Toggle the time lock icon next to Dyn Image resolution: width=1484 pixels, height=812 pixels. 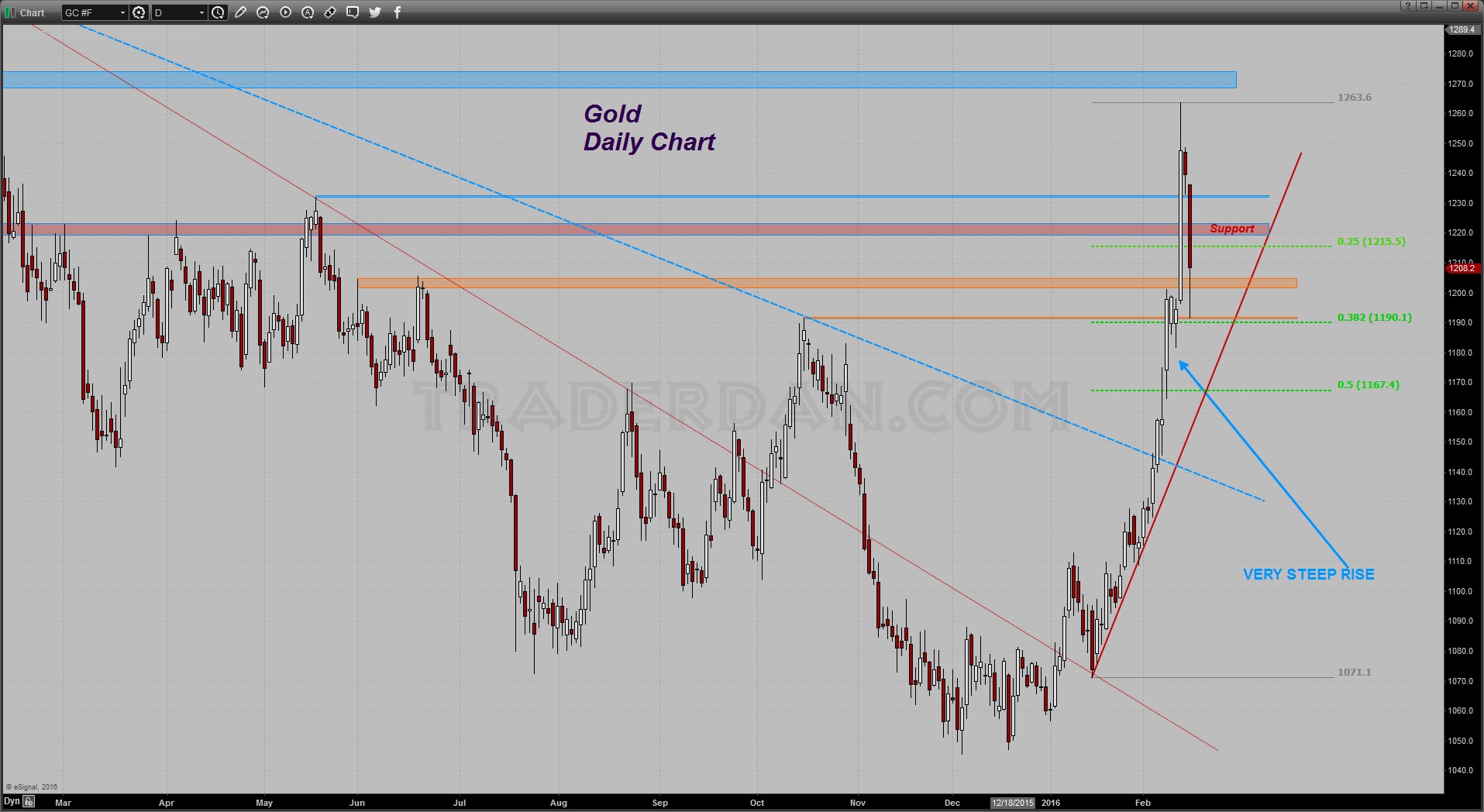click(x=29, y=802)
